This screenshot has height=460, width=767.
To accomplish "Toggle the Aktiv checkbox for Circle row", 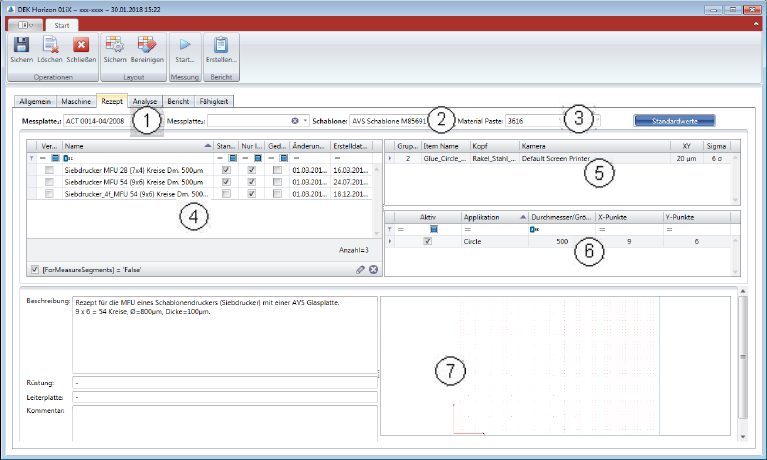I will coord(428,242).
